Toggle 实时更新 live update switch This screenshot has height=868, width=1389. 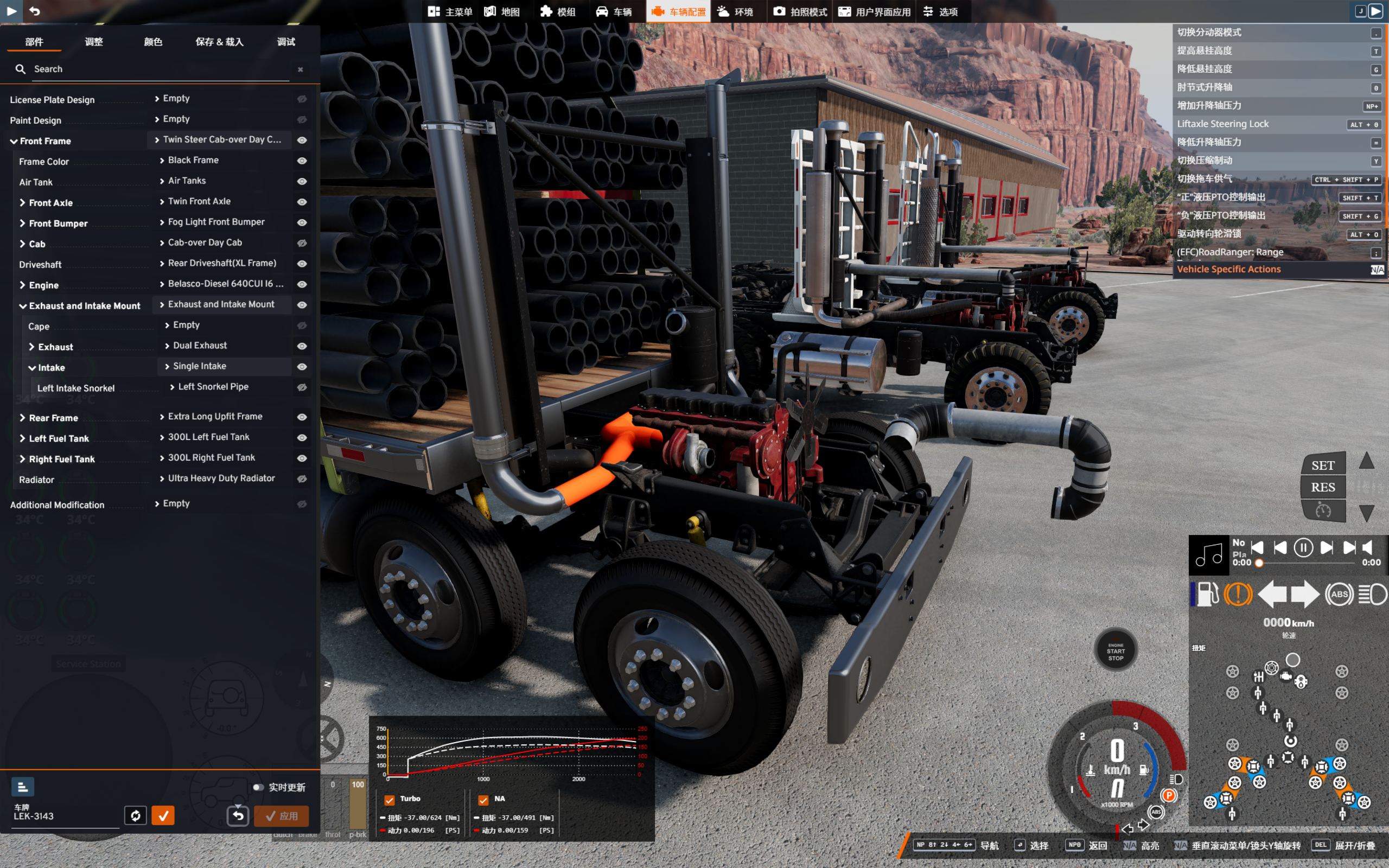point(258,787)
